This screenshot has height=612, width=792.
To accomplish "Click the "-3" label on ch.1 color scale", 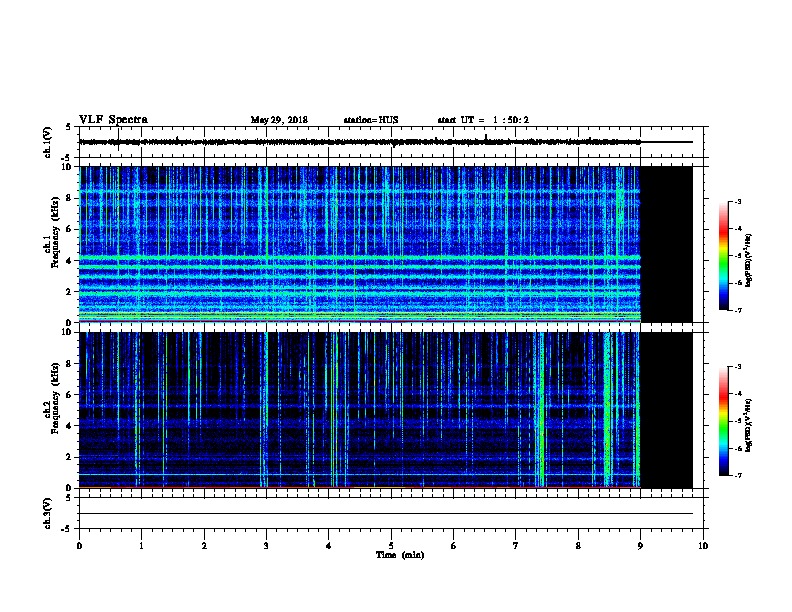I will [737, 201].
